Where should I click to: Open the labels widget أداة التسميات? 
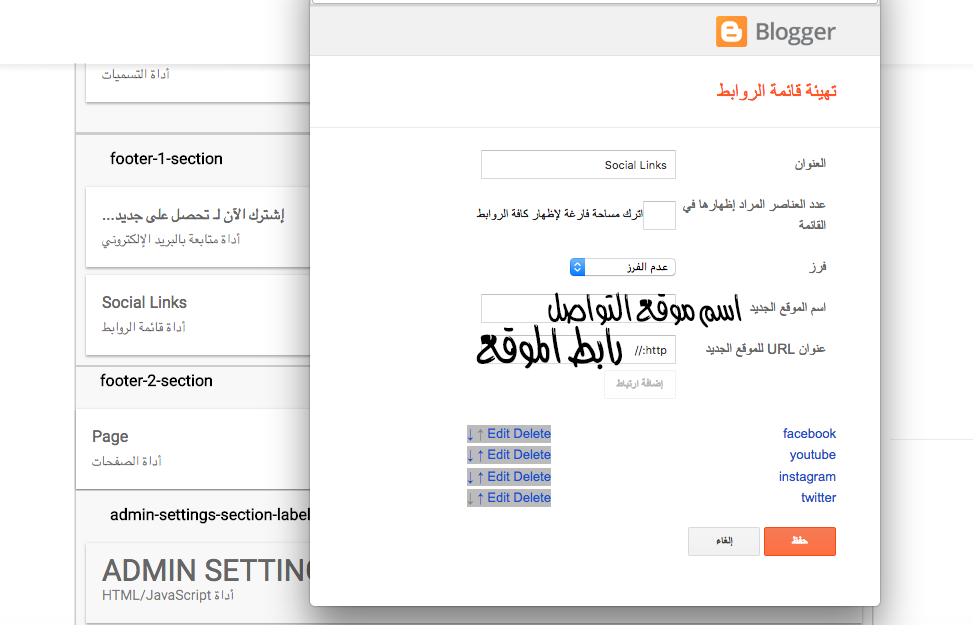coord(198,83)
